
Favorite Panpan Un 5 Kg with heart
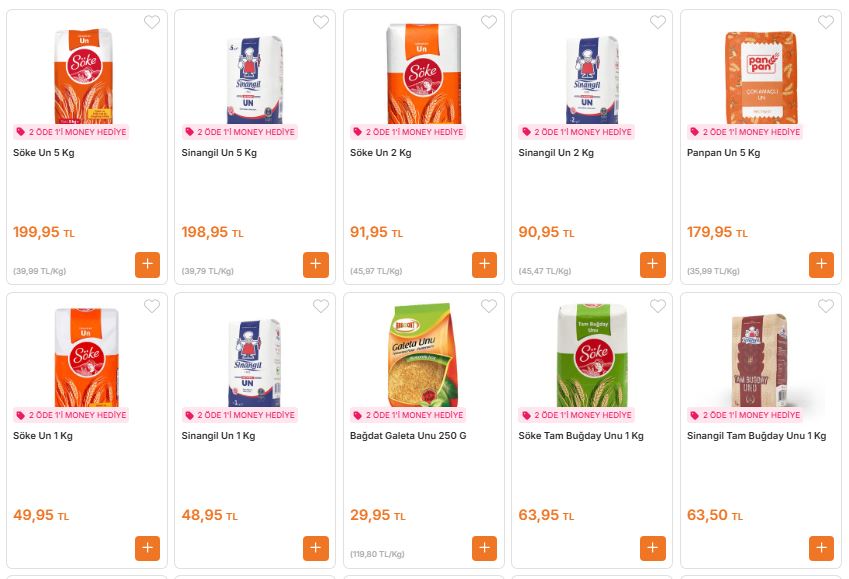[x=826, y=22]
